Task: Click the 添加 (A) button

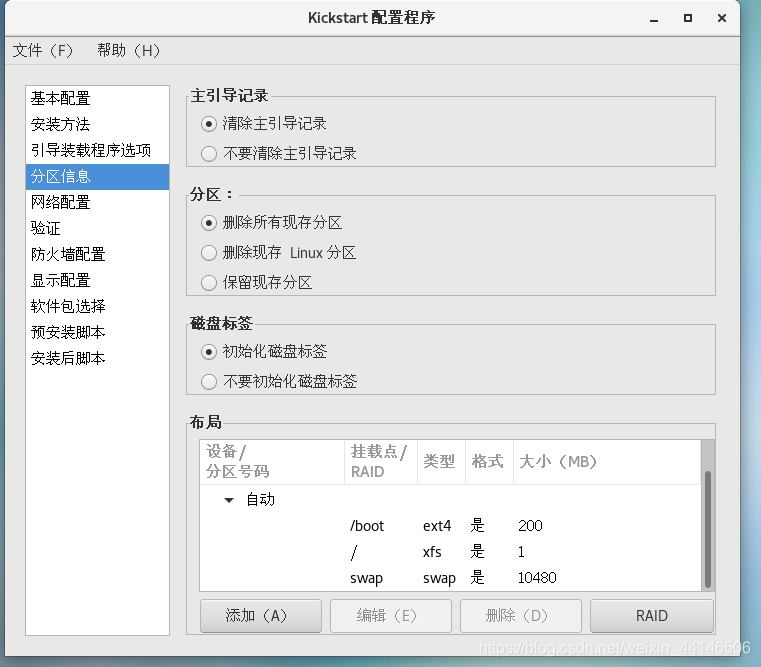Action: point(261,616)
